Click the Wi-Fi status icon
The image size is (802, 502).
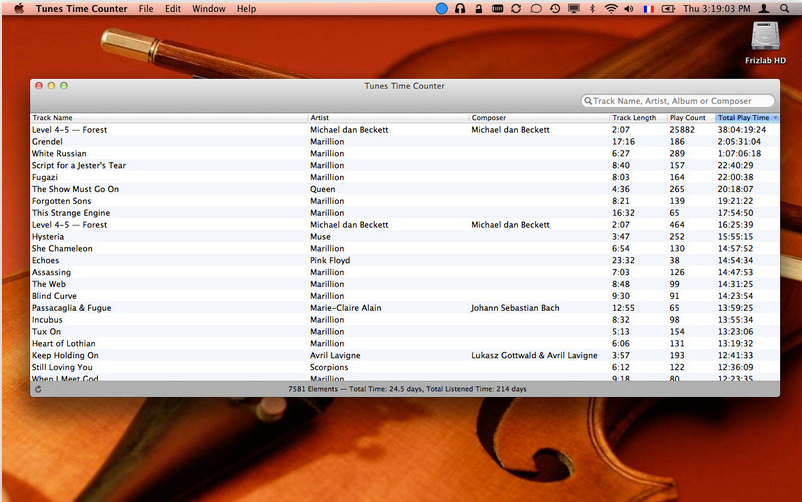[611, 8]
